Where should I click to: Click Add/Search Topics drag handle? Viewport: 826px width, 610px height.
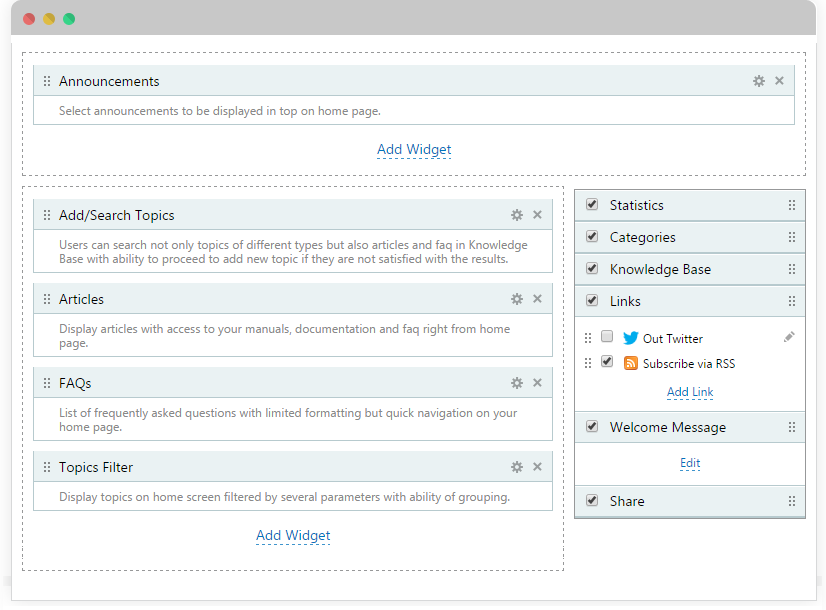47,215
